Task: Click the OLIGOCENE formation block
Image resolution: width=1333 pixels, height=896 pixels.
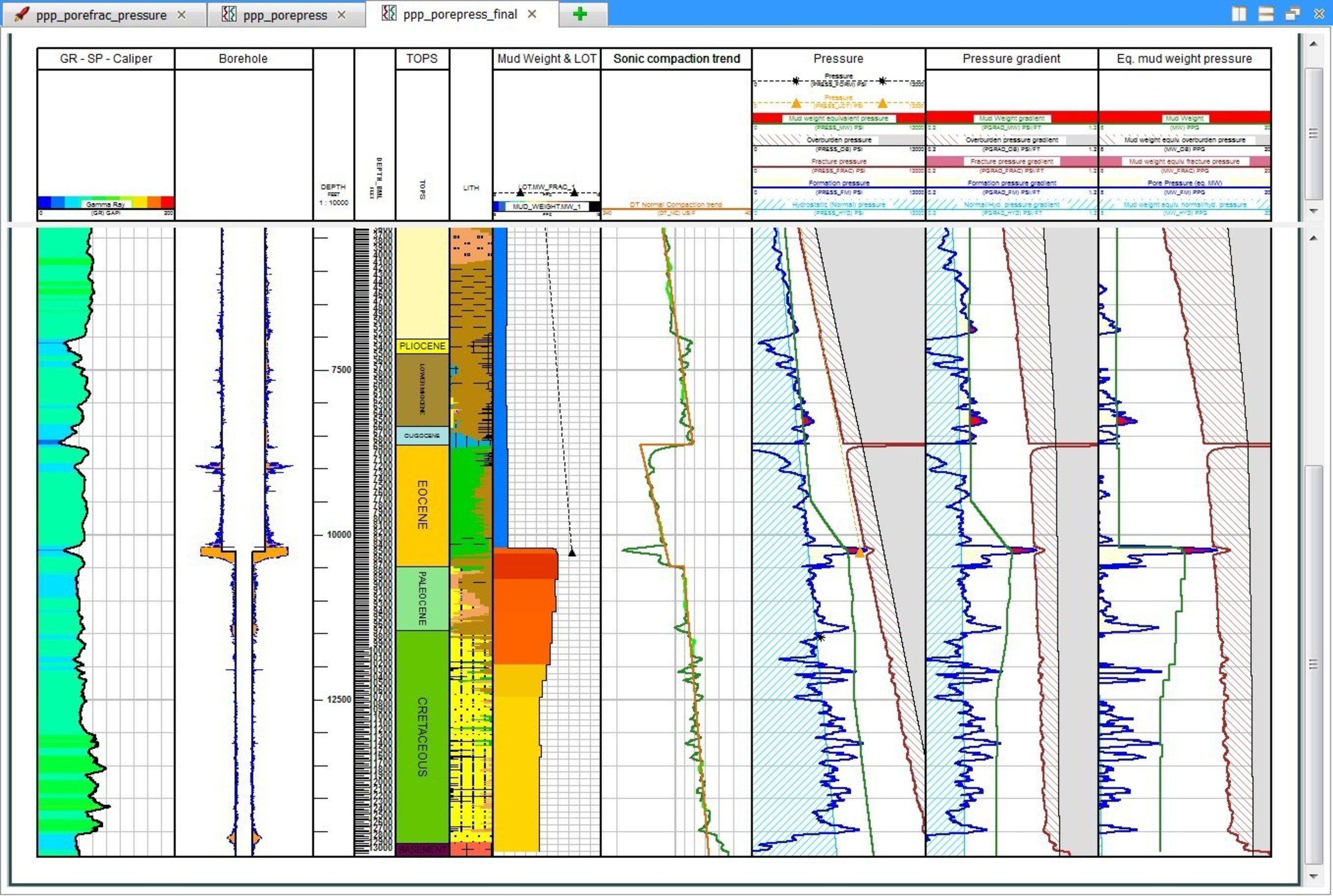Action: [422, 435]
